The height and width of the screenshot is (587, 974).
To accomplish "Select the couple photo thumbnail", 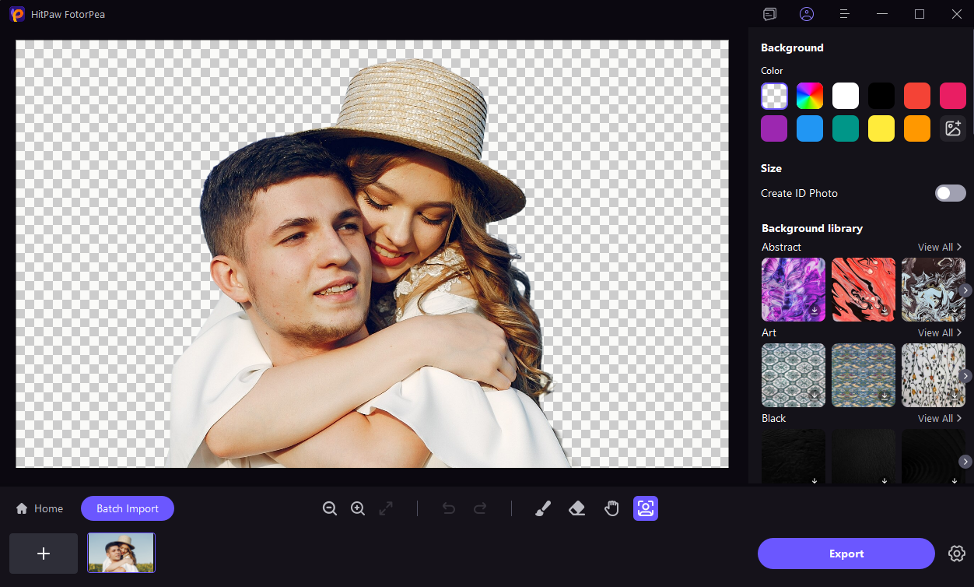I will (x=120, y=551).
